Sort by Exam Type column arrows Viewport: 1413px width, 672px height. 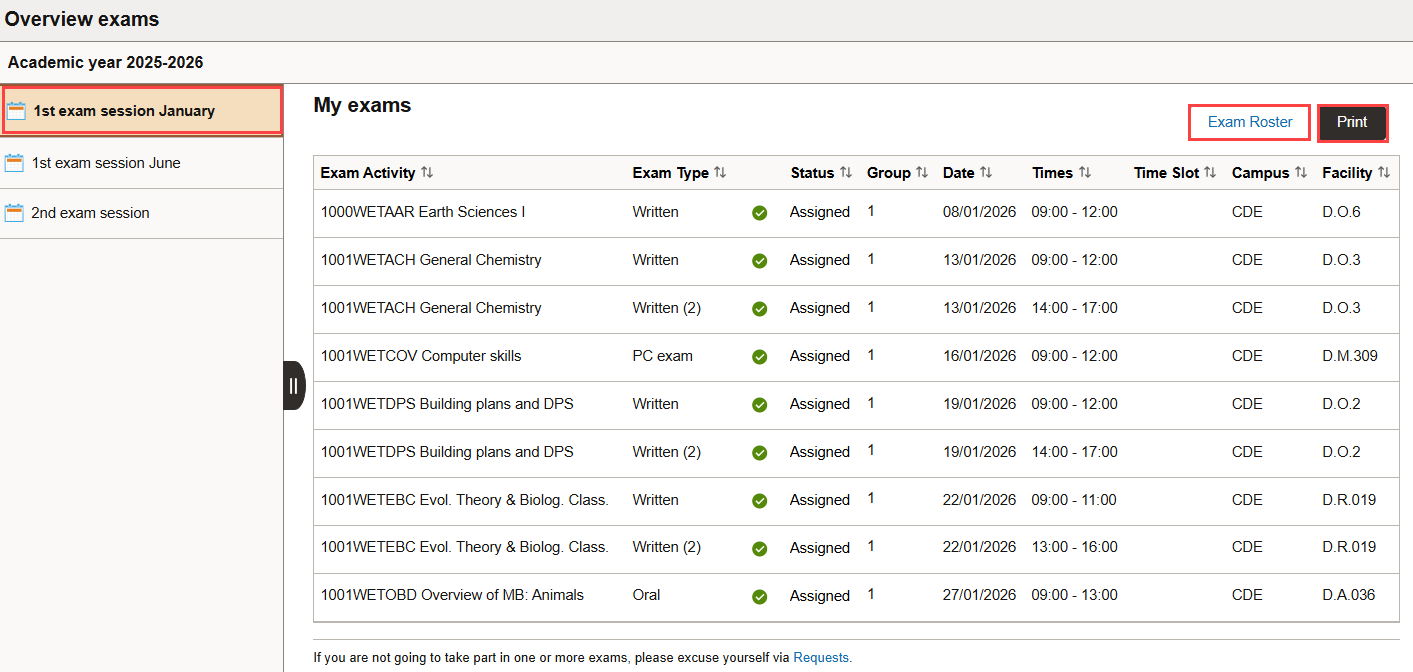coord(720,173)
